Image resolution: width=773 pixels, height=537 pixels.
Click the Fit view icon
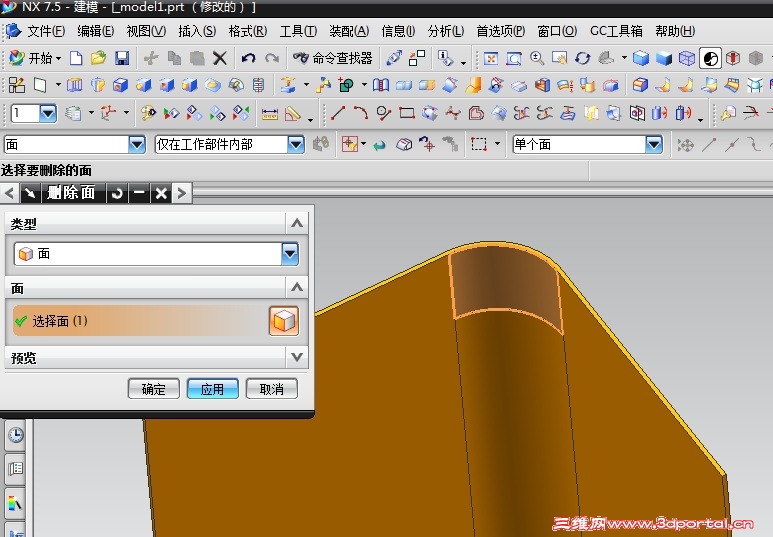click(x=491, y=59)
